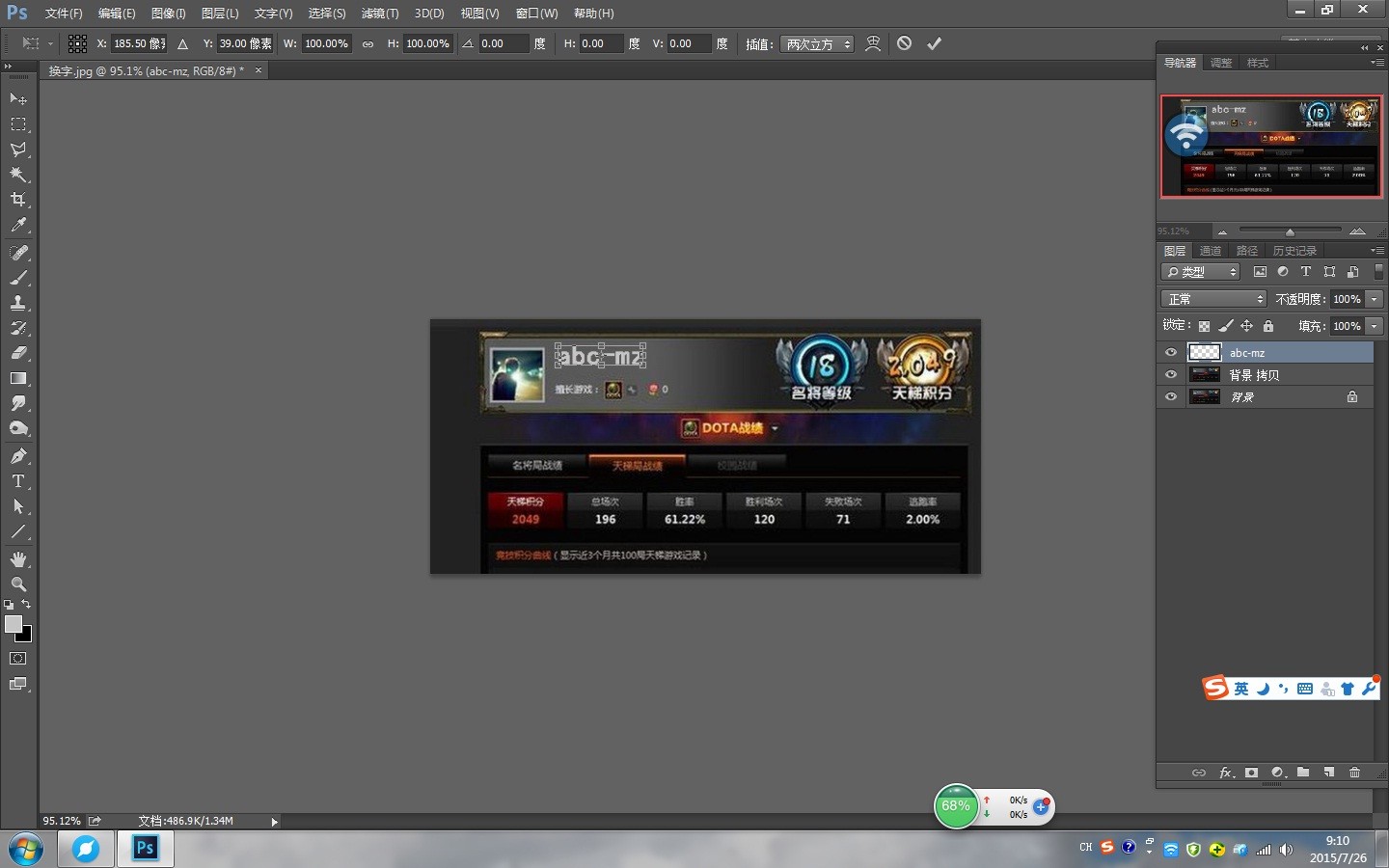The image size is (1389, 868).
Task: Select the Crop tool
Action: pos(18,200)
